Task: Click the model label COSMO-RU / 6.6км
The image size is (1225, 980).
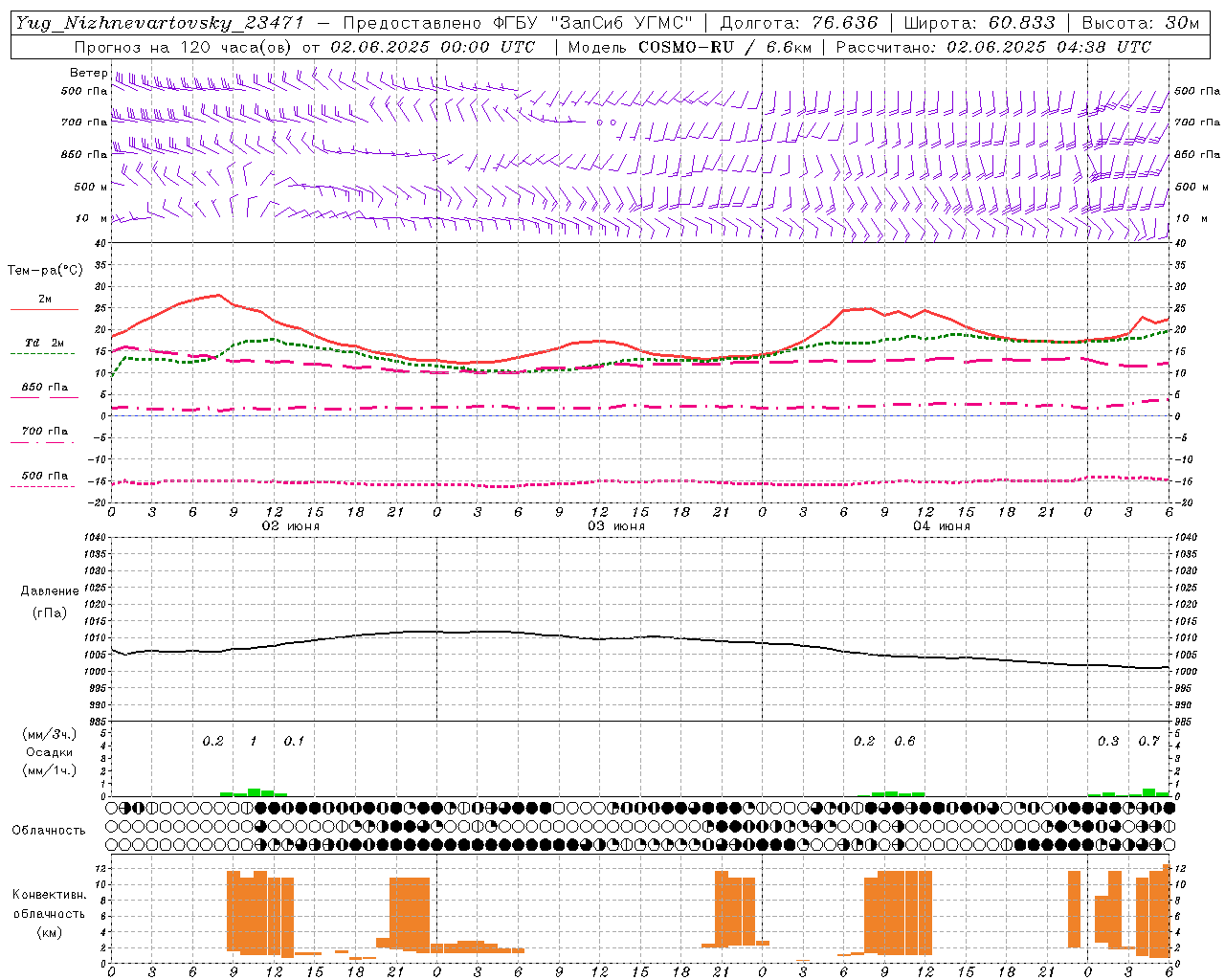Action: point(724,46)
